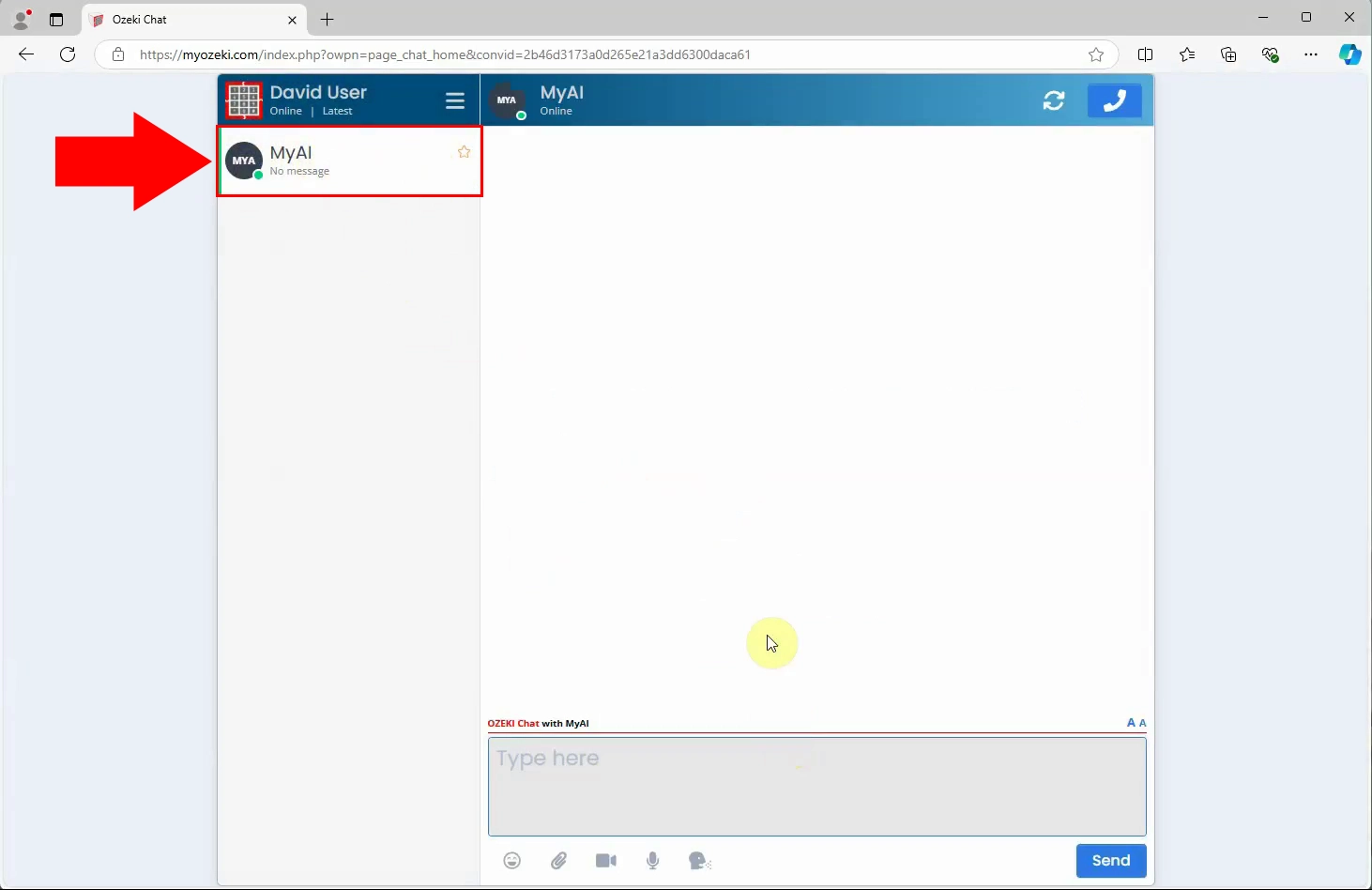Open Browser essentials heart icon
Viewport: 1372px width, 890px height.
click(x=1271, y=54)
